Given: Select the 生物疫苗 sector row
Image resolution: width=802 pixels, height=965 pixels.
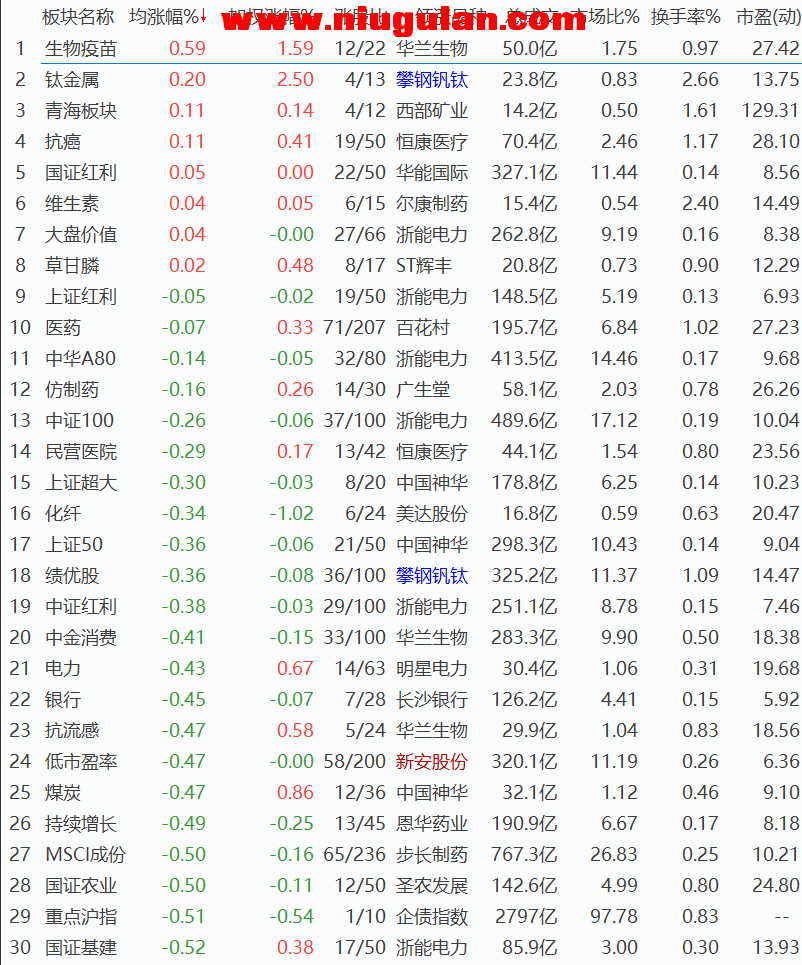Looking at the screenshot, I should [x=401, y=48].
